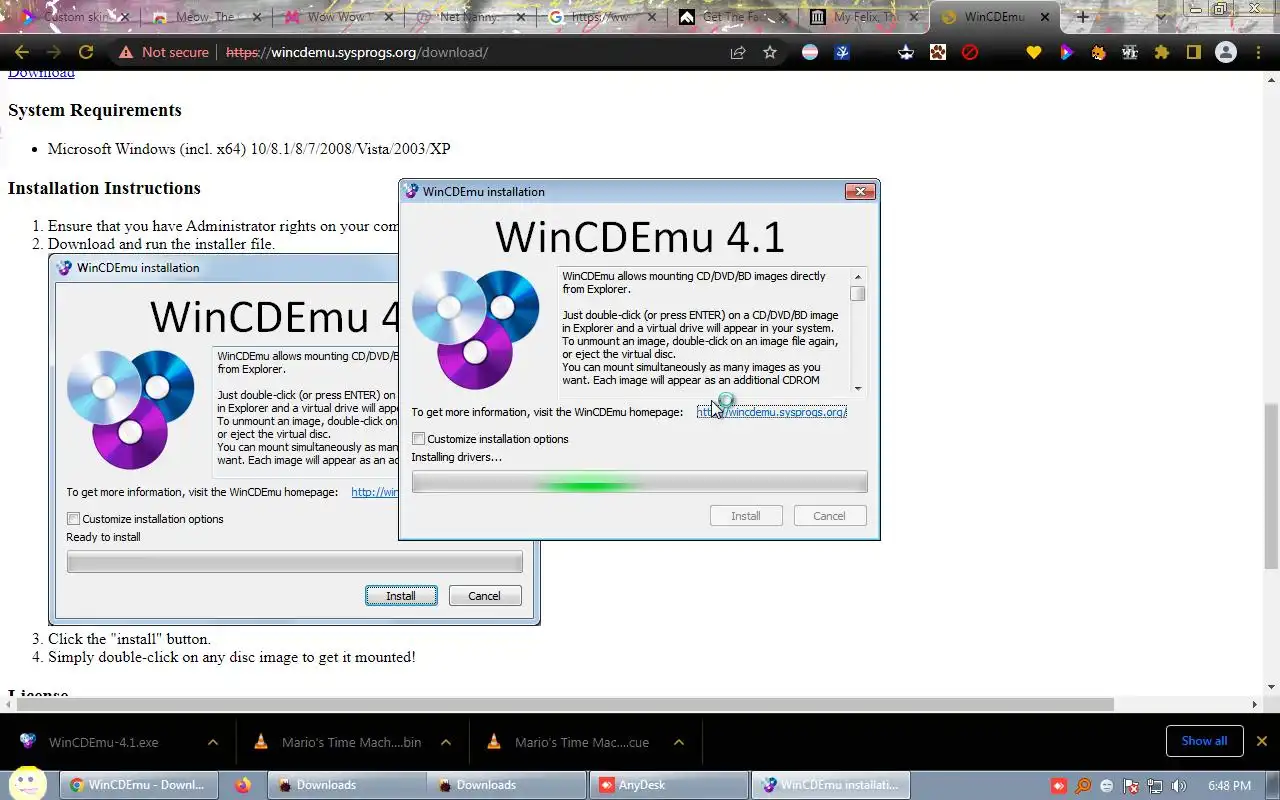Screen dimensions: 1280x800
Task: Close the downloads shelf bar
Action: [x=1261, y=741]
